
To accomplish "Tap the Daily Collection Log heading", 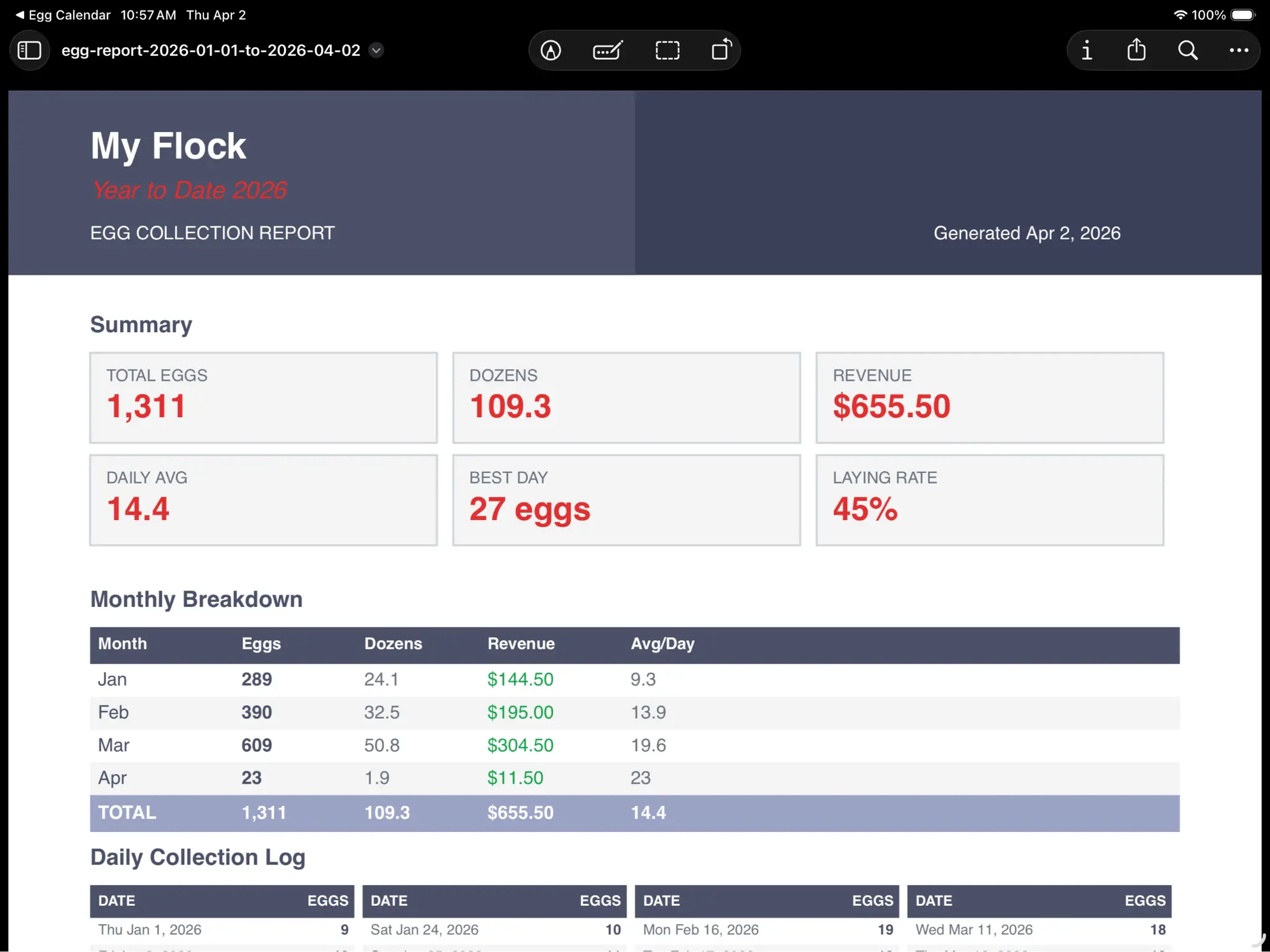I will [198, 857].
